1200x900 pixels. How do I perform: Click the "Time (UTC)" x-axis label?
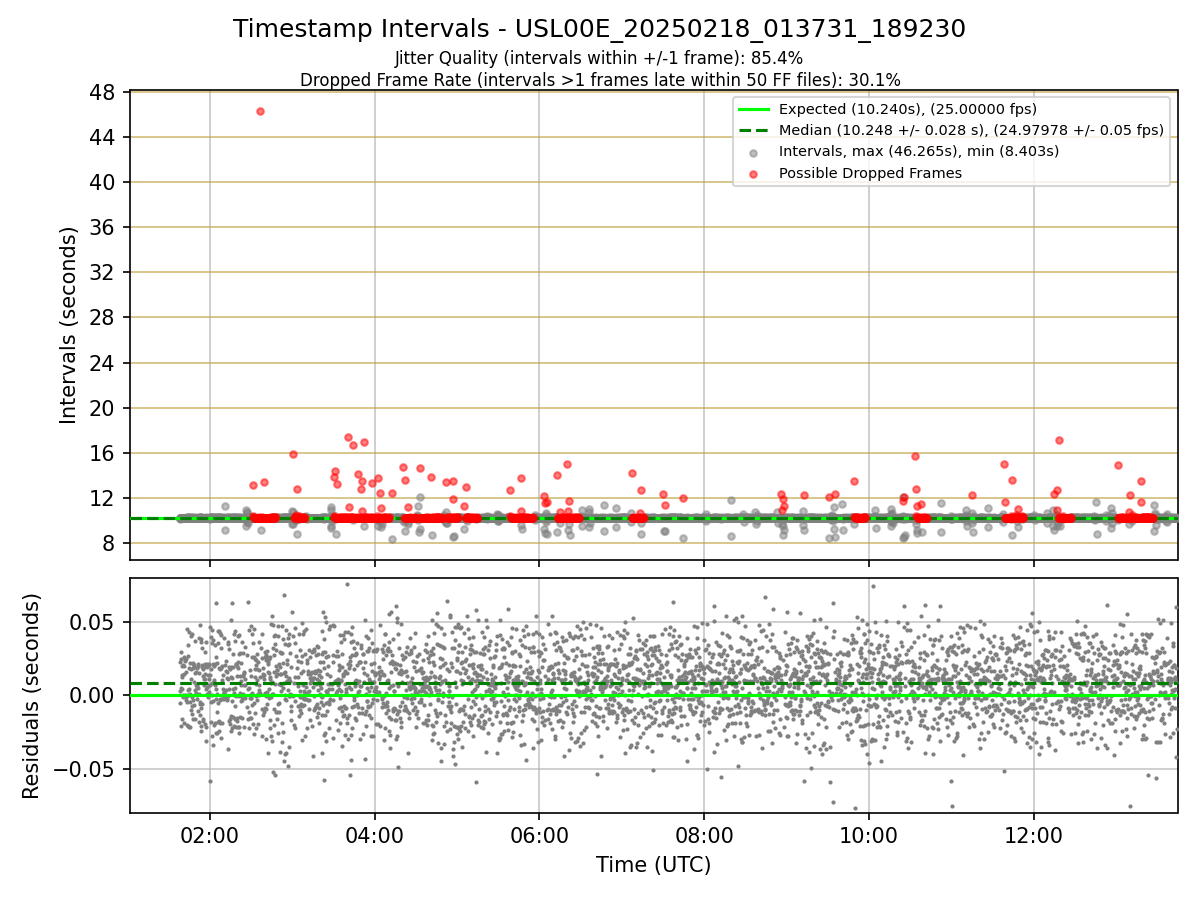(x=653, y=865)
